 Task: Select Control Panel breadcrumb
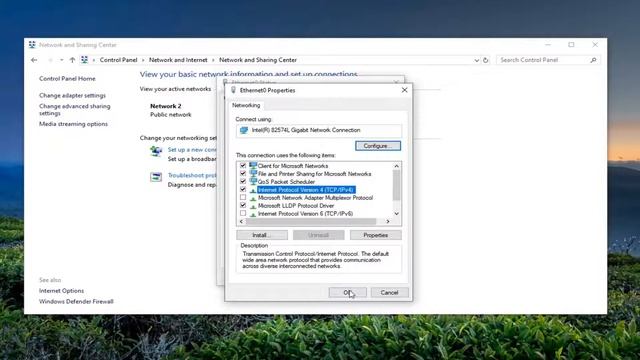pos(118,60)
